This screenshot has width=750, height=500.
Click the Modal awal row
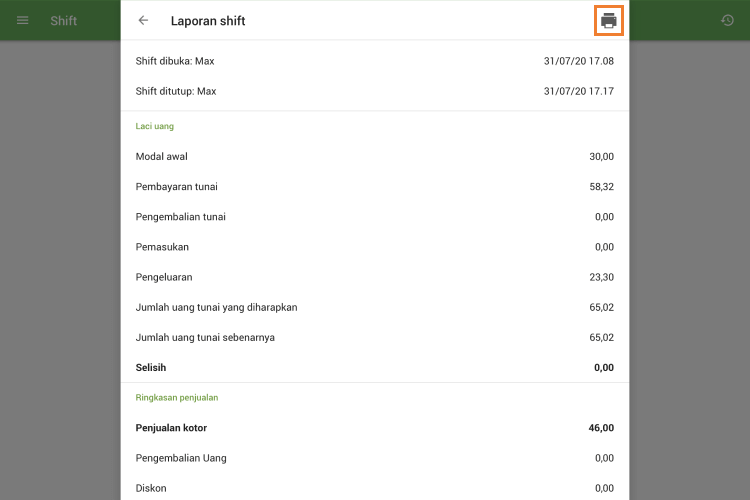click(374, 156)
